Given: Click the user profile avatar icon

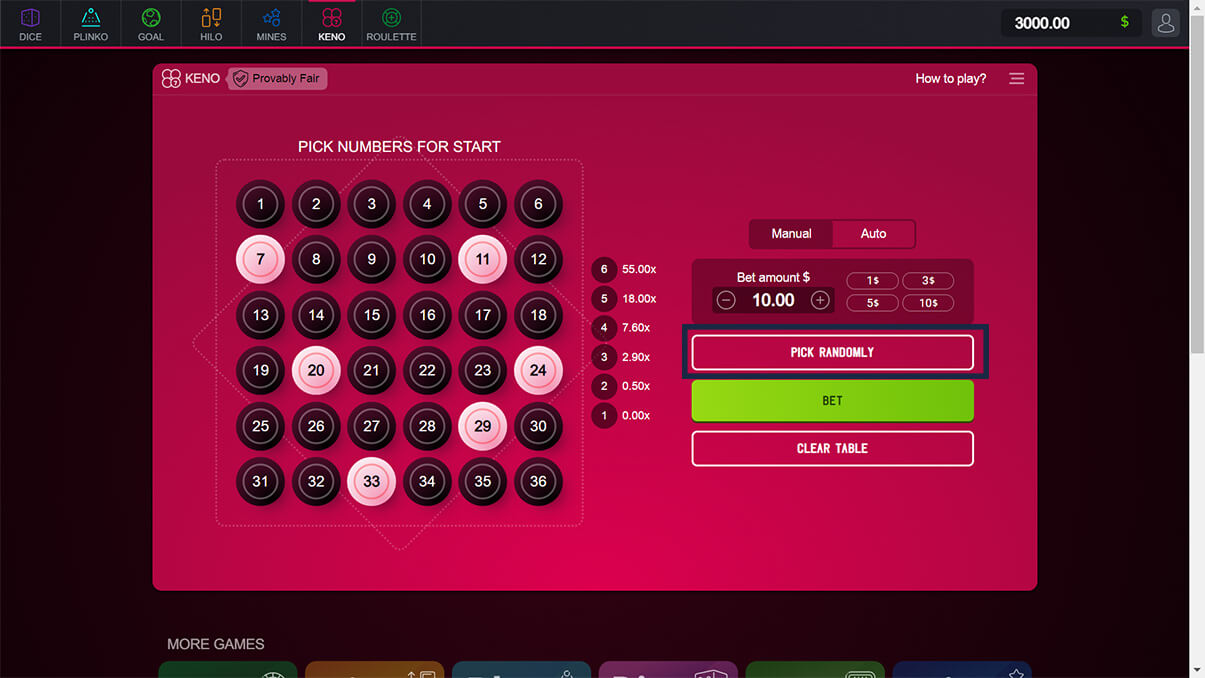Looking at the screenshot, I should pyautogui.click(x=1165, y=23).
